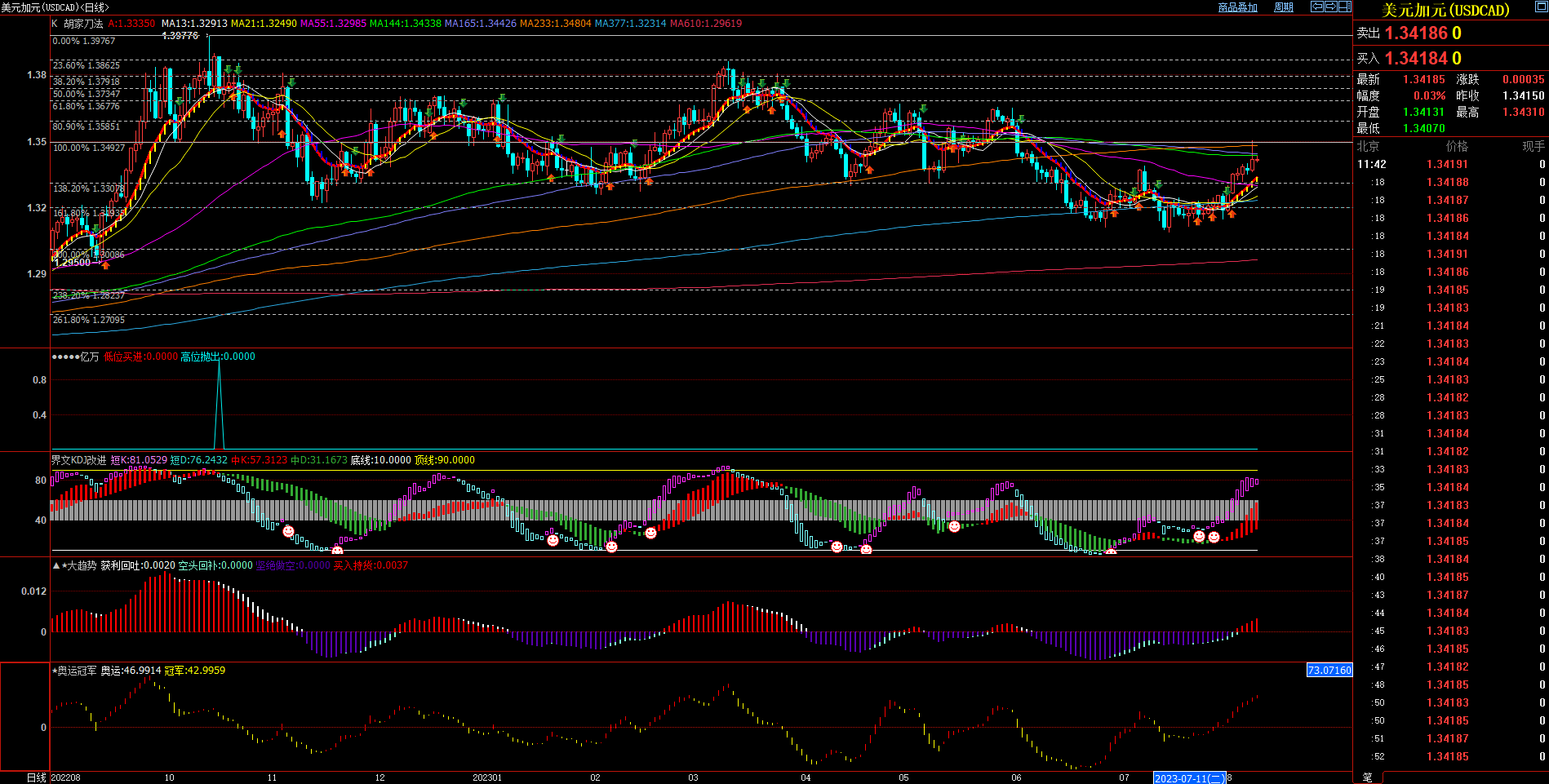Click the 买入 buy price 1.34184

click(x=1416, y=59)
